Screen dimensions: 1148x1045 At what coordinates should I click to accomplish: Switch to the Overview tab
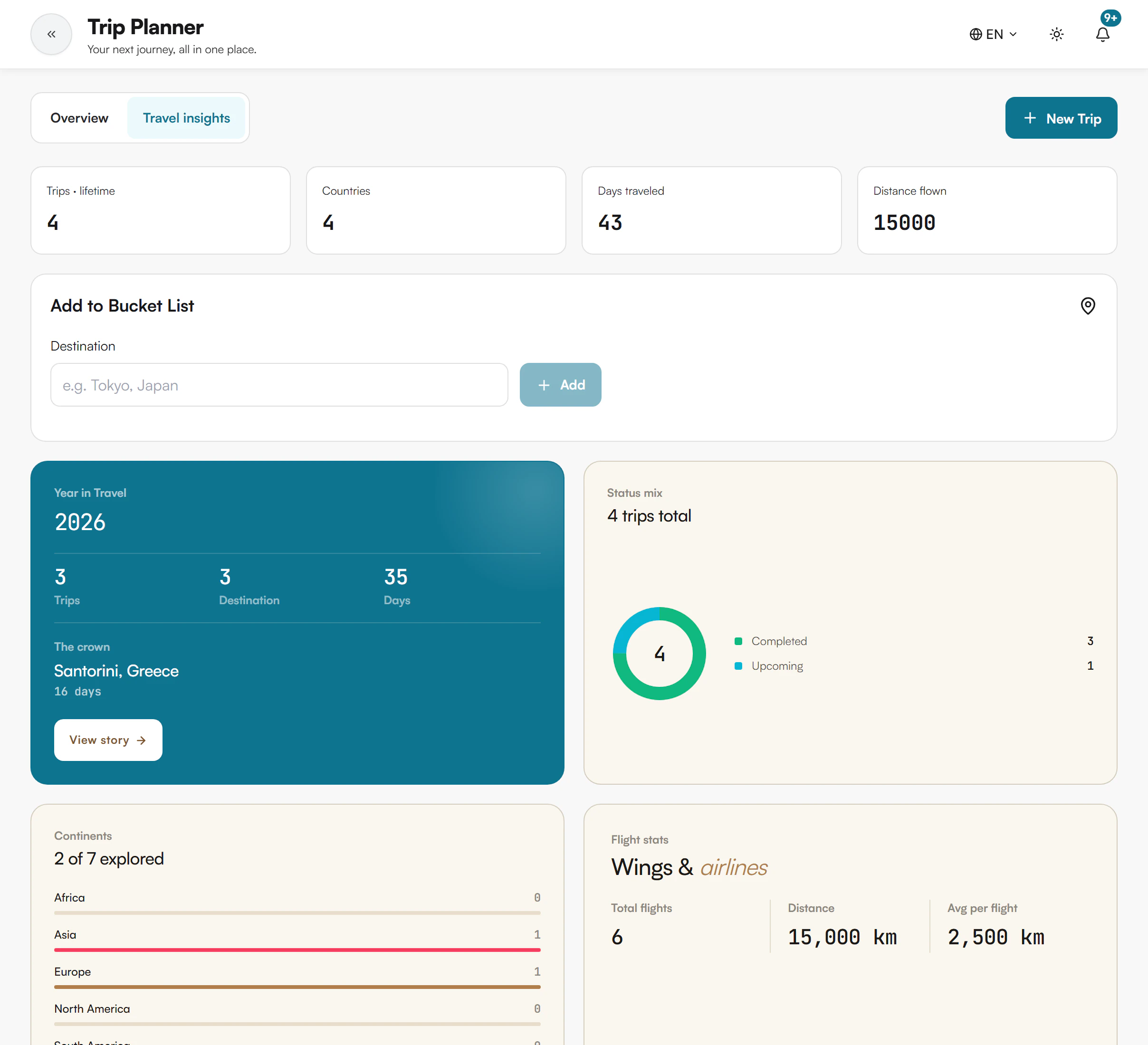pos(79,118)
